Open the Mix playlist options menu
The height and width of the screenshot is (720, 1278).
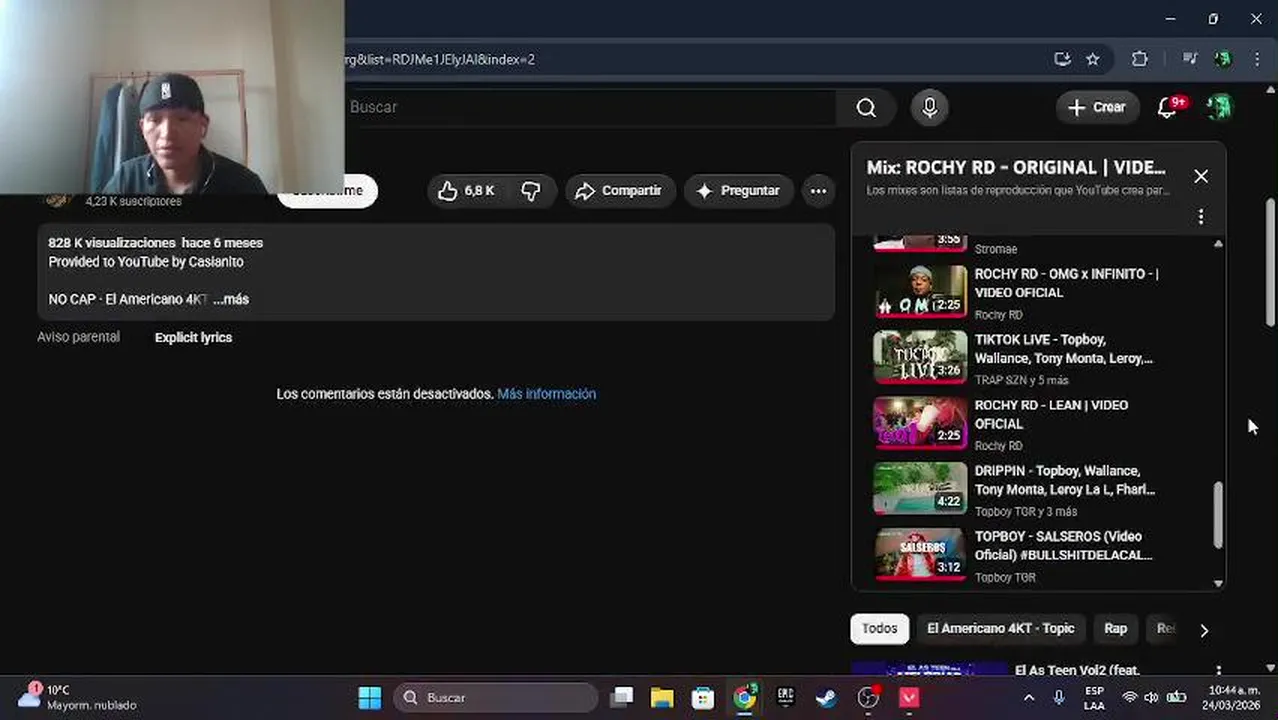pos(1201,216)
